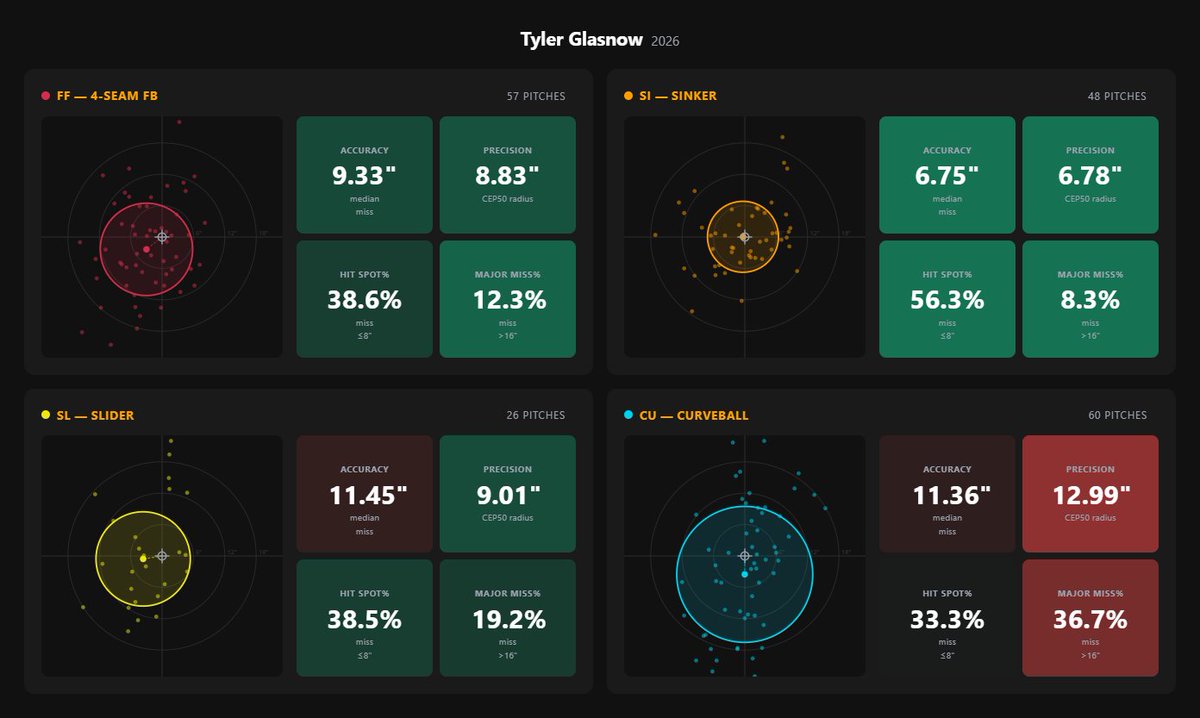Click the cyan dot beside Curveball title

tap(628, 415)
